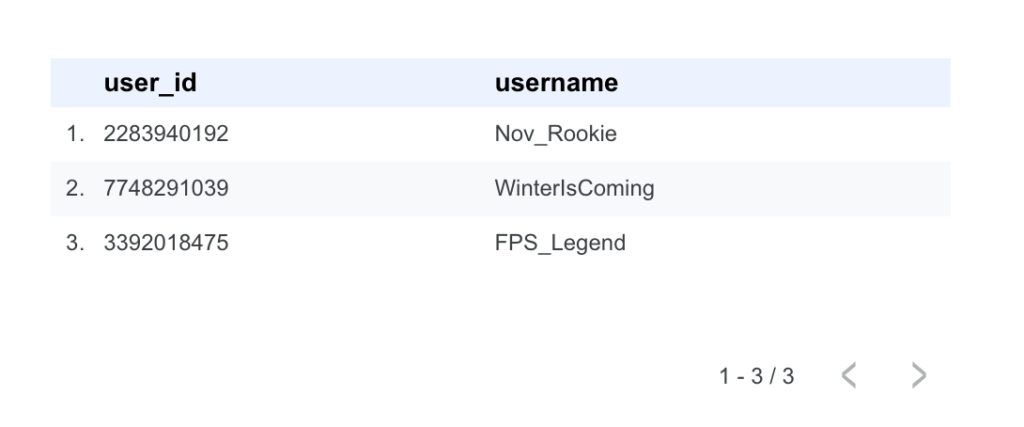The height and width of the screenshot is (427, 1024).
Task: Go to the next results page
Action: tap(919, 376)
